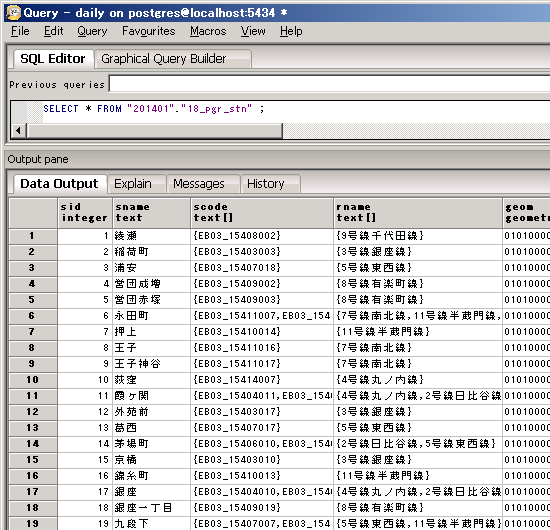Screen dimensions: 550x530
Task: Click the scode text[] column header
Action: pos(262,213)
